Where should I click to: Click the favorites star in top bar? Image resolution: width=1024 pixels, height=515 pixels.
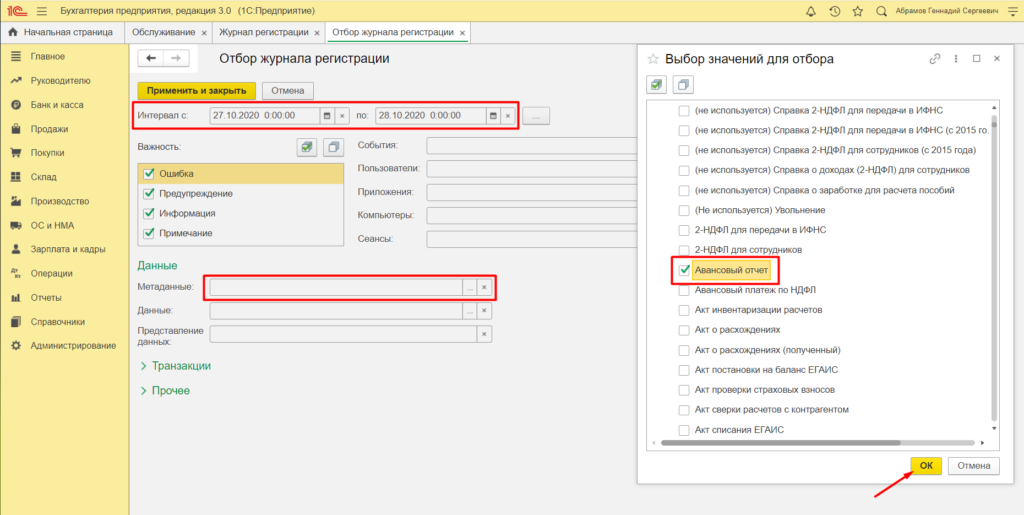click(x=857, y=12)
